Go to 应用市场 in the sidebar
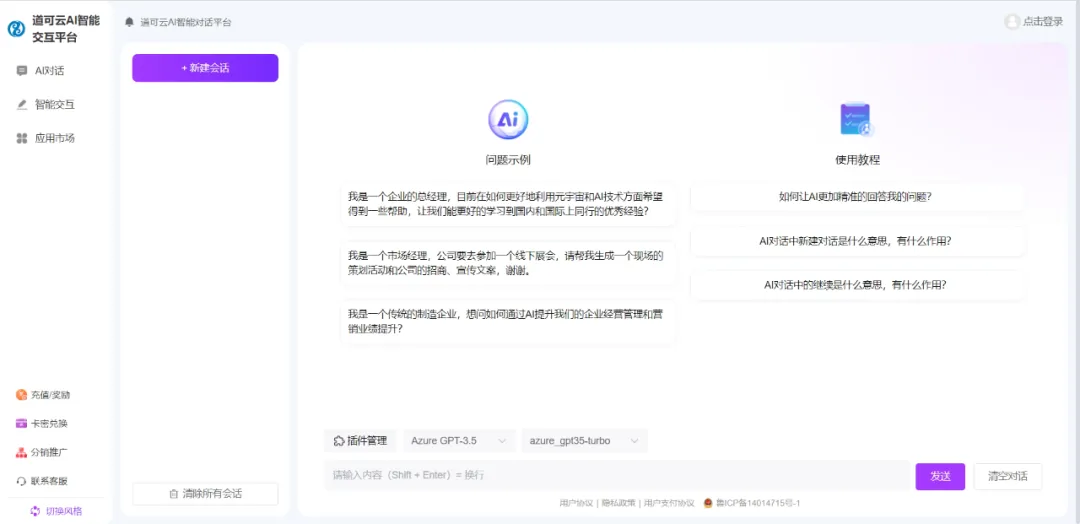 (x=54, y=138)
